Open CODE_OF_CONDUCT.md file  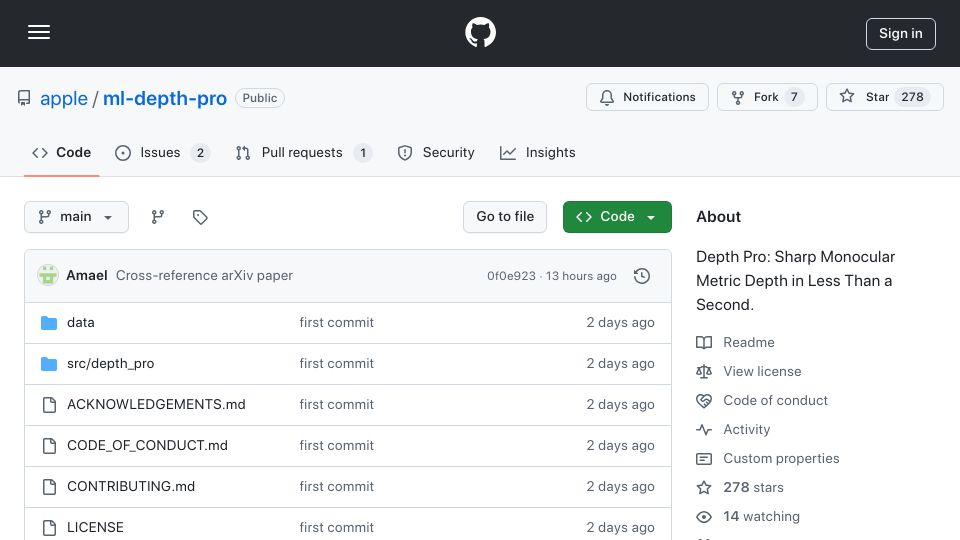[147, 446]
